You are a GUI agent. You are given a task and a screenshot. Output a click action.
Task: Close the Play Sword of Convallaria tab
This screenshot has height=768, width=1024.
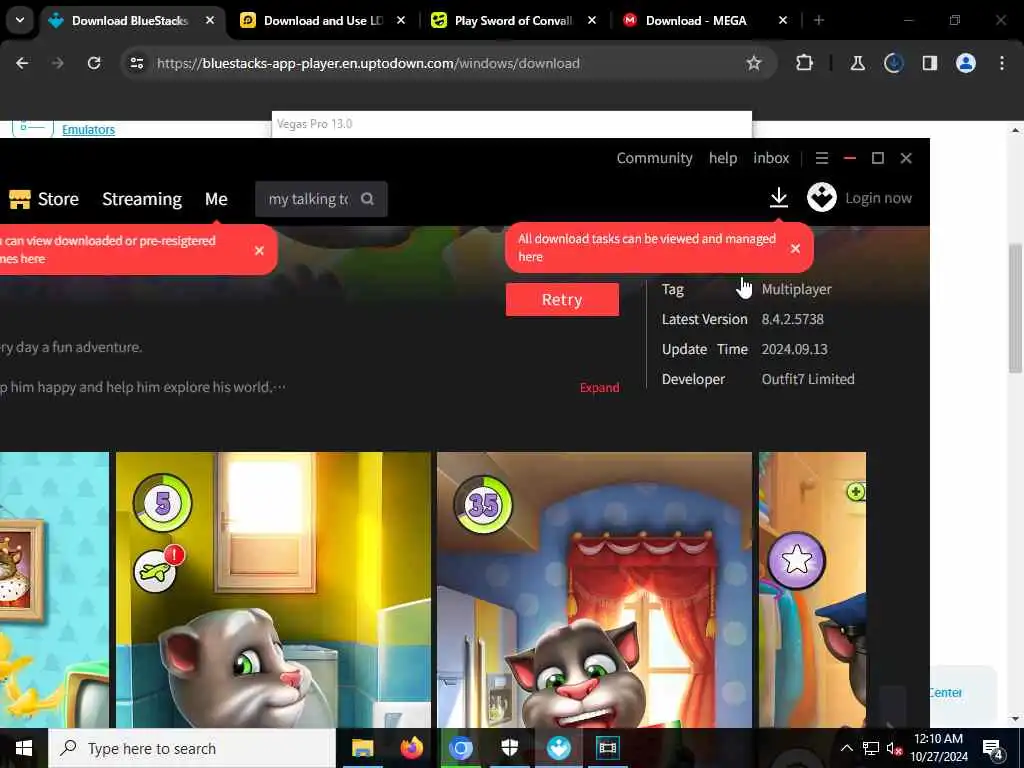tap(592, 21)
